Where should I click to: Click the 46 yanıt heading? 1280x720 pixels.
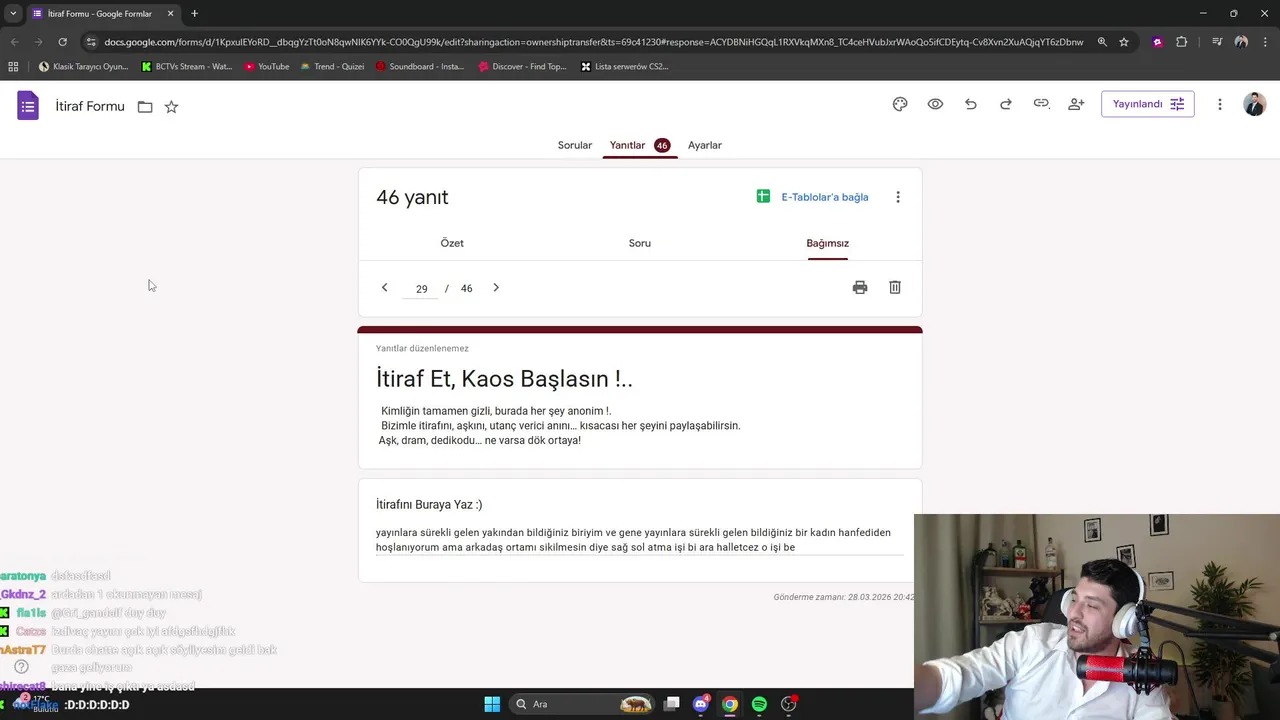click(412, 197)
